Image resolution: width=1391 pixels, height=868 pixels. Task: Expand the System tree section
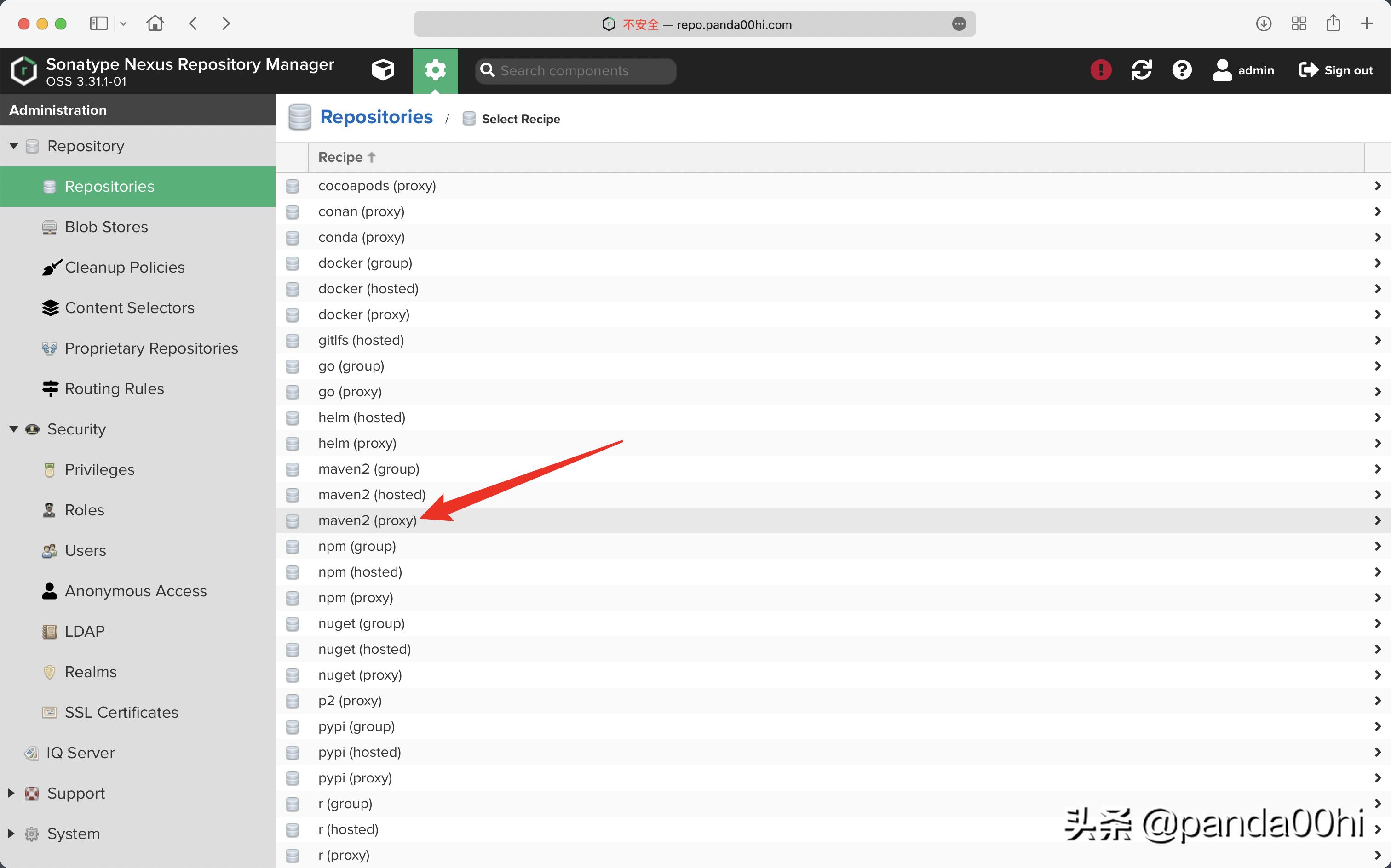pos(11,833)
